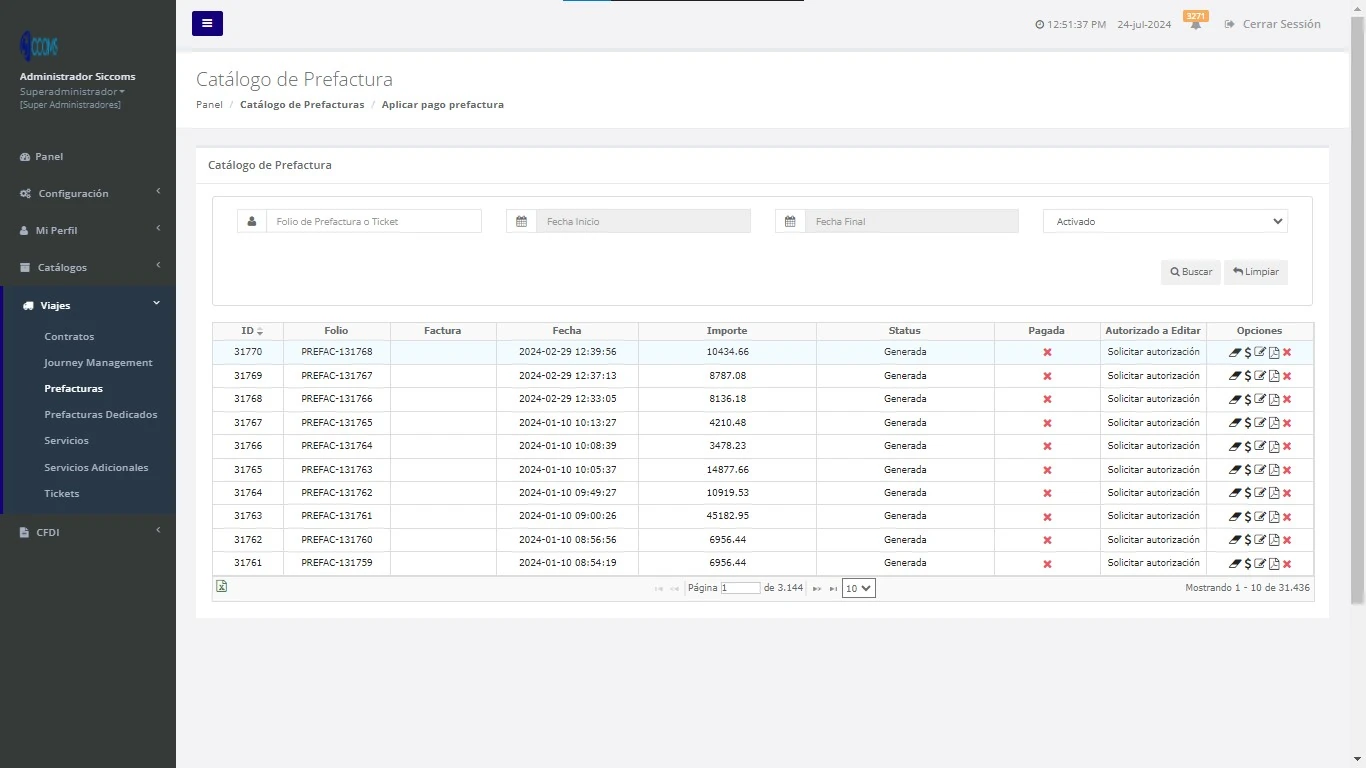Viewport: 1366px width, 768px height.
Task: Open calendar icon beside Fecha Inicio
Action: [521, 221]
